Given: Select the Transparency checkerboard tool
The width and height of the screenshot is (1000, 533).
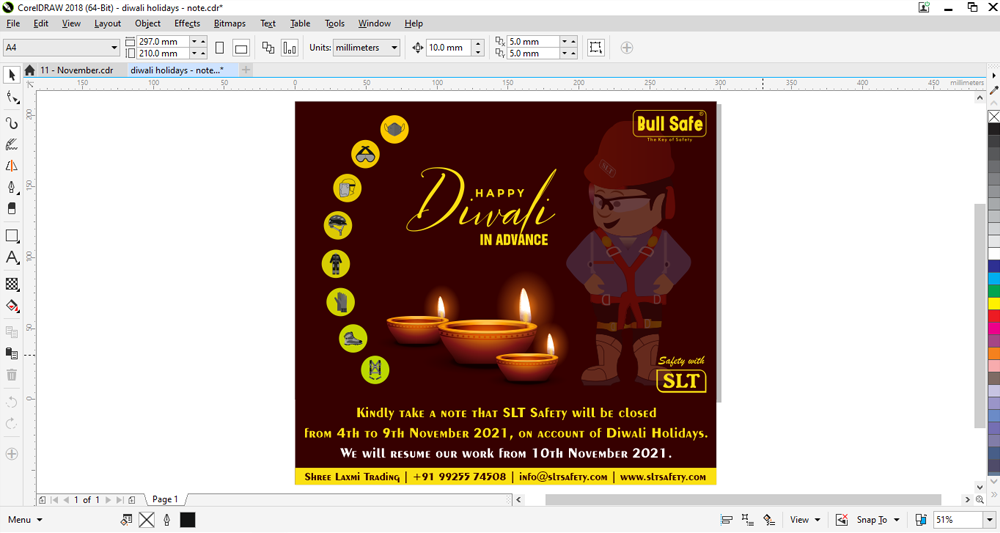Looking at the screenshot, I should pos(11,284).
